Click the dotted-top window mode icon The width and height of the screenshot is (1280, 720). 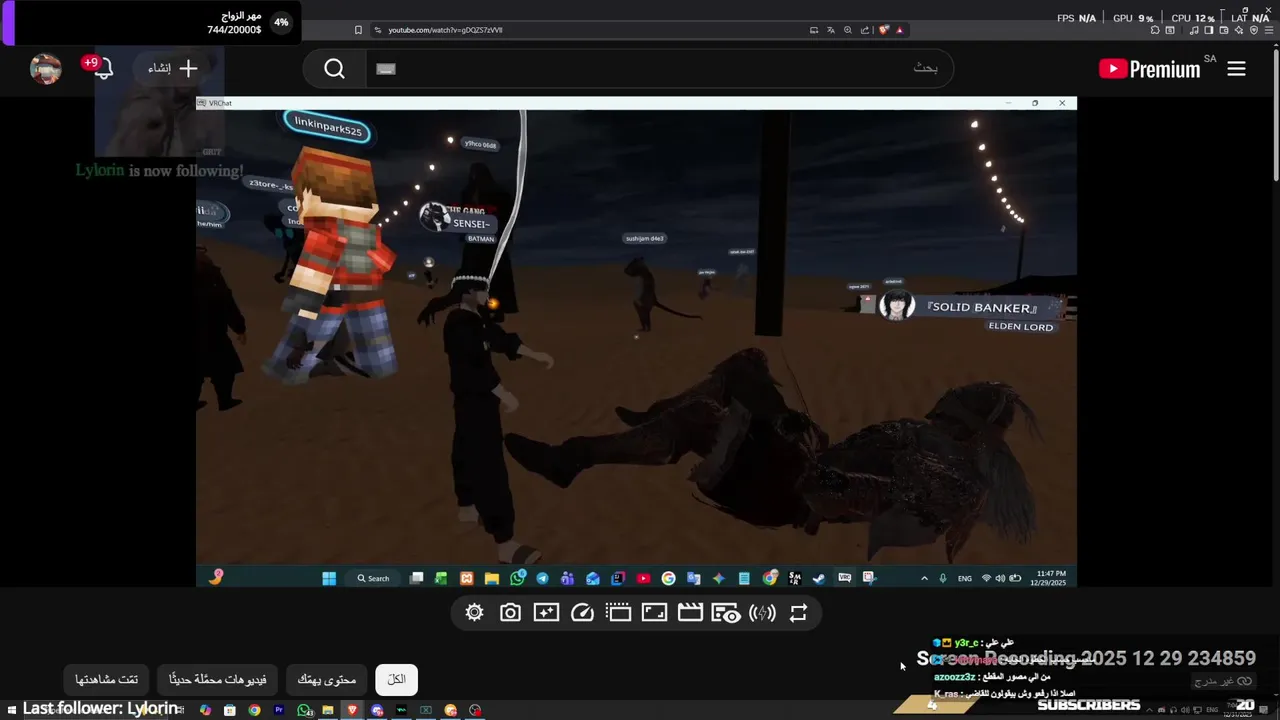tap(618, 613)
